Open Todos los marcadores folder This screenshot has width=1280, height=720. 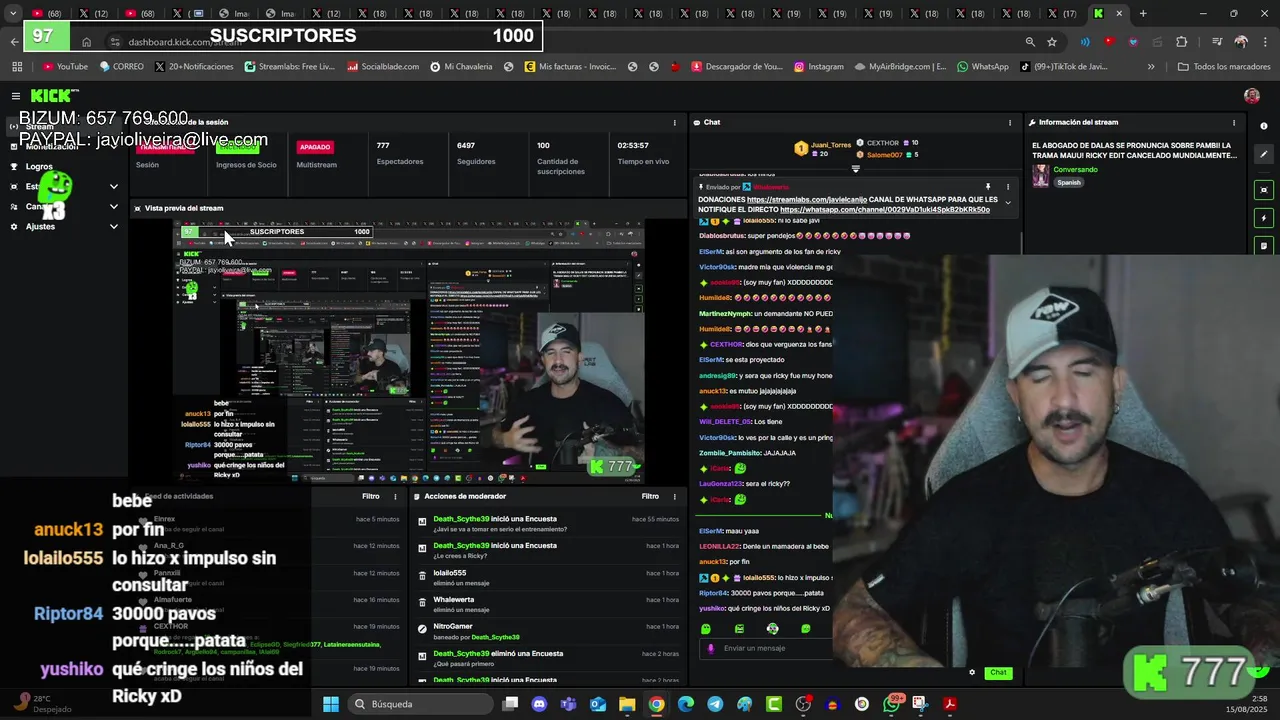[x=1224, y=67]
